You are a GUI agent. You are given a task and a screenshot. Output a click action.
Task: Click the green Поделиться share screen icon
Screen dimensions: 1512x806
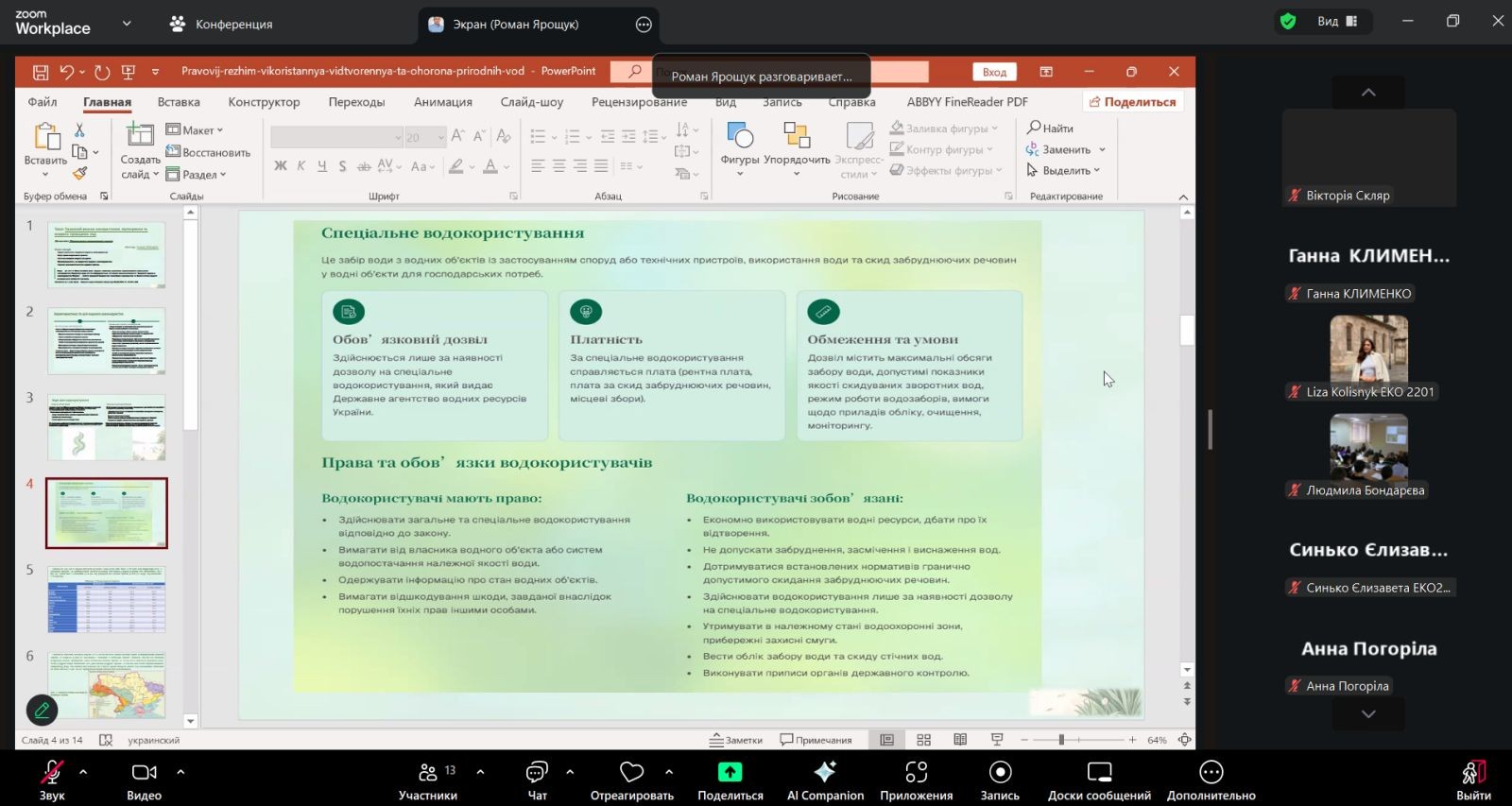(x=730, y=772)
